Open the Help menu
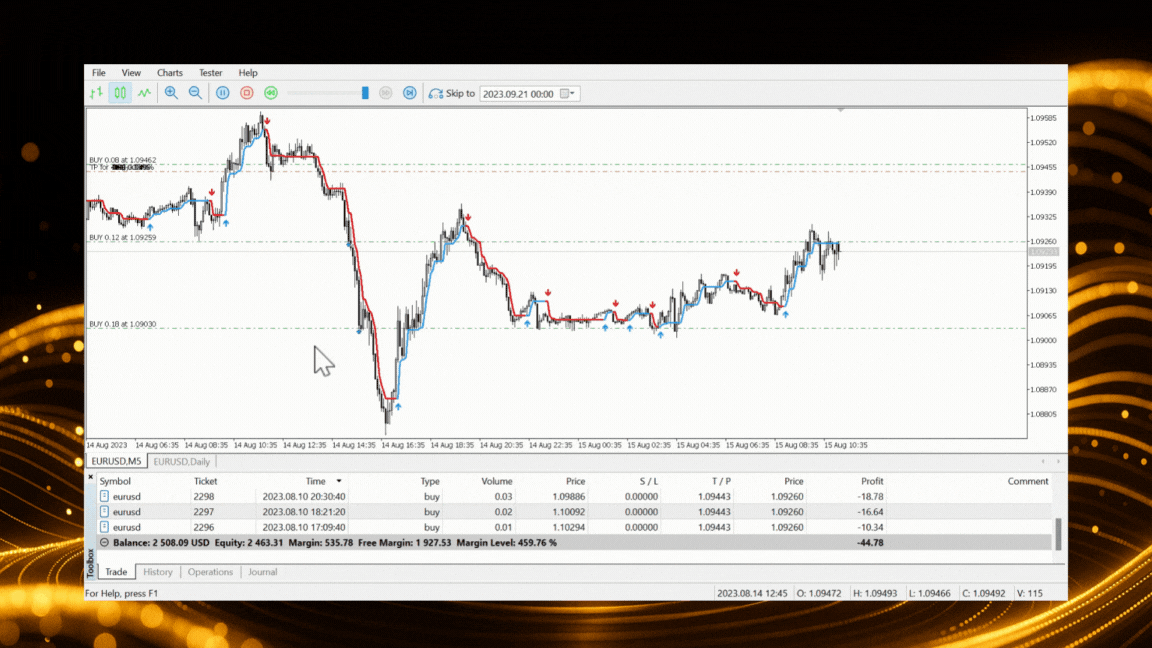Screen dimensions: 1152x648 248,73
